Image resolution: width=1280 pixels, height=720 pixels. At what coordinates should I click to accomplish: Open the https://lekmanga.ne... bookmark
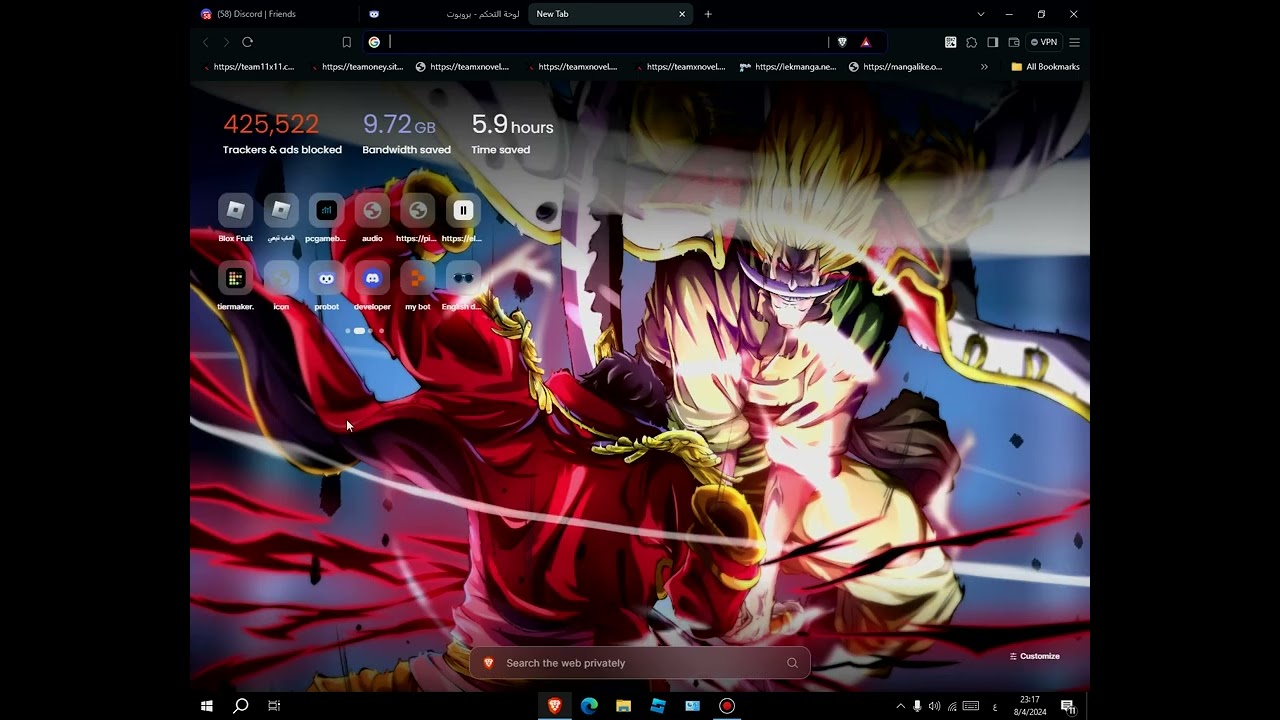pos(788,67)
